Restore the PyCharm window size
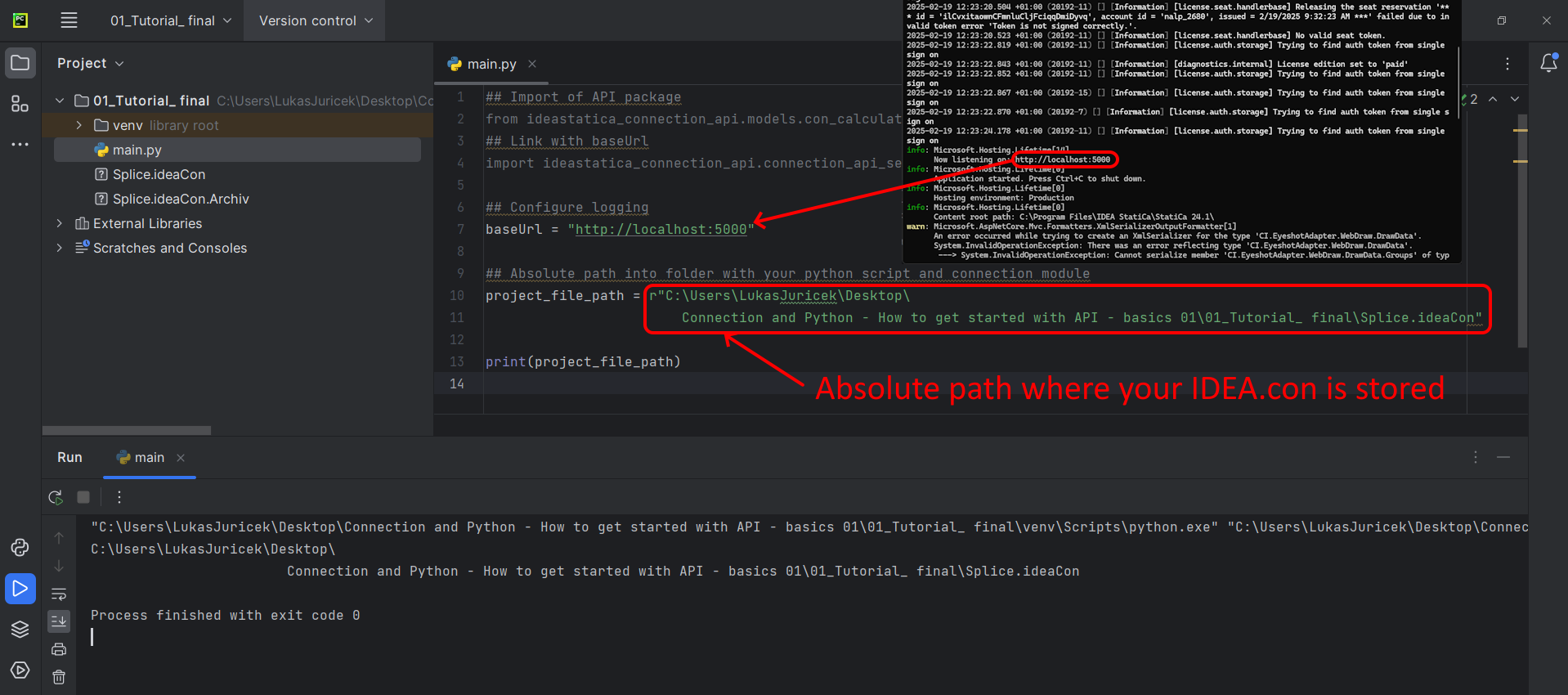 point(1501,20)
